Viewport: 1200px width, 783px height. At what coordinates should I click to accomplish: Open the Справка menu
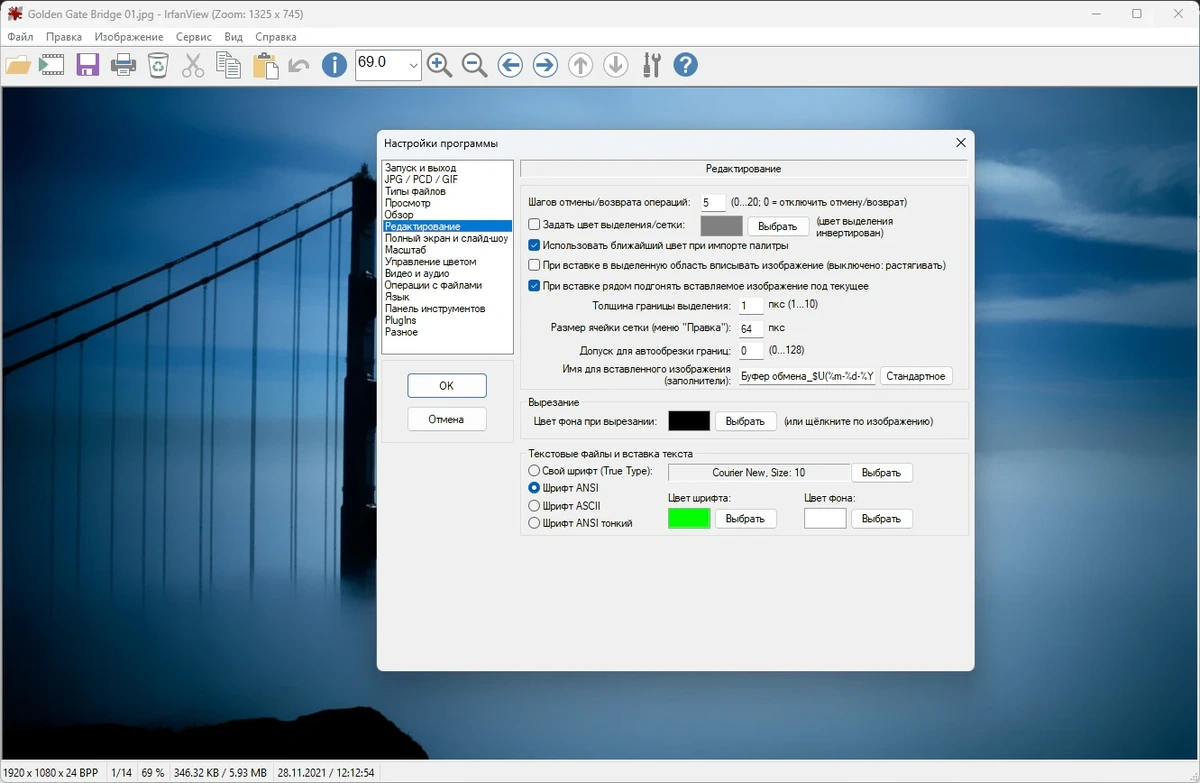click(275, 37)
